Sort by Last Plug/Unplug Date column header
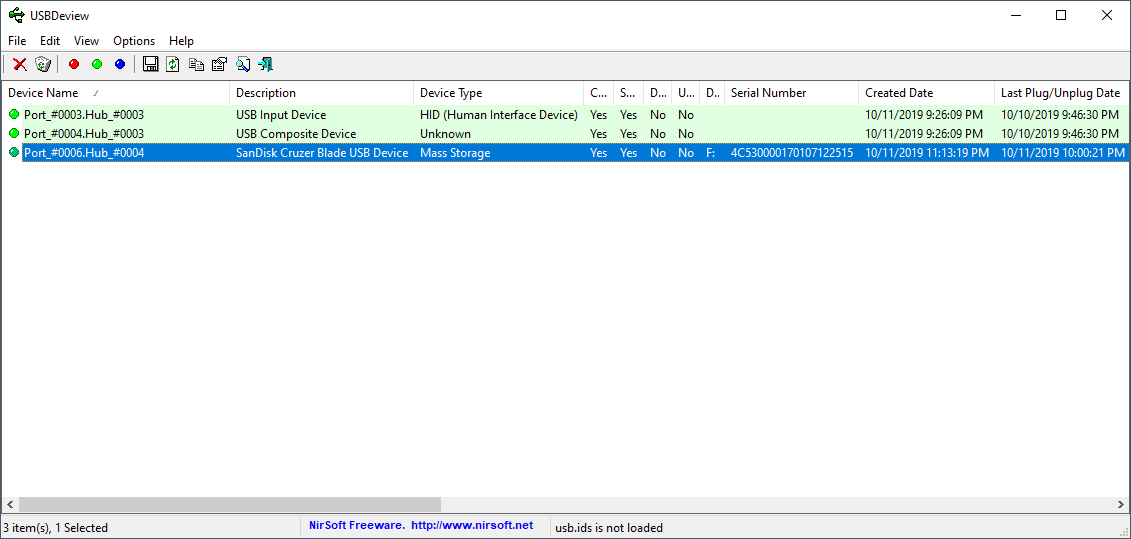This screenshot has height=539, width=1131. point(1060,93)
